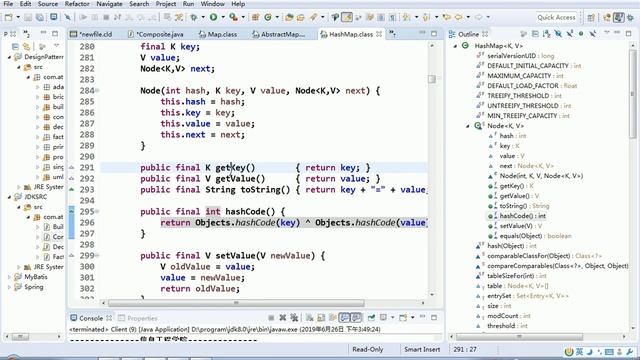Click Sort alphabetically icon in Outline
Image resolution: width=640 pixels, height=360 pixels.
[547, 34]
